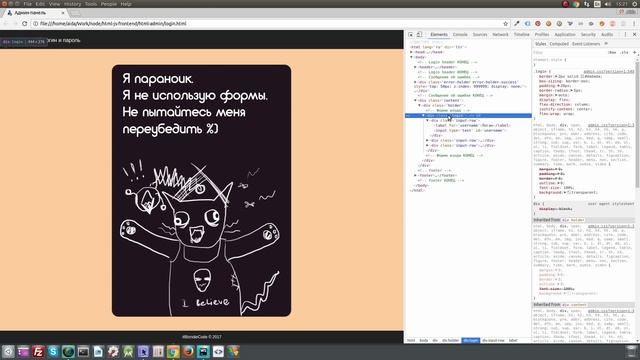
Task: Click the Chrome icon in the system tray
Action: [576, 4]
